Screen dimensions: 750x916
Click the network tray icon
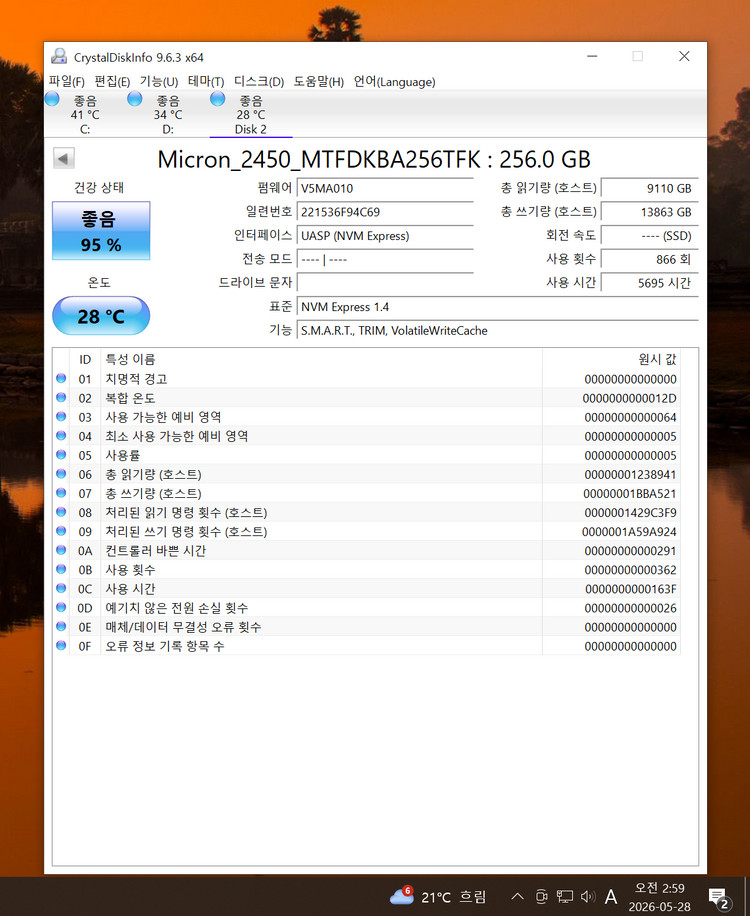(x=564, y=896)
